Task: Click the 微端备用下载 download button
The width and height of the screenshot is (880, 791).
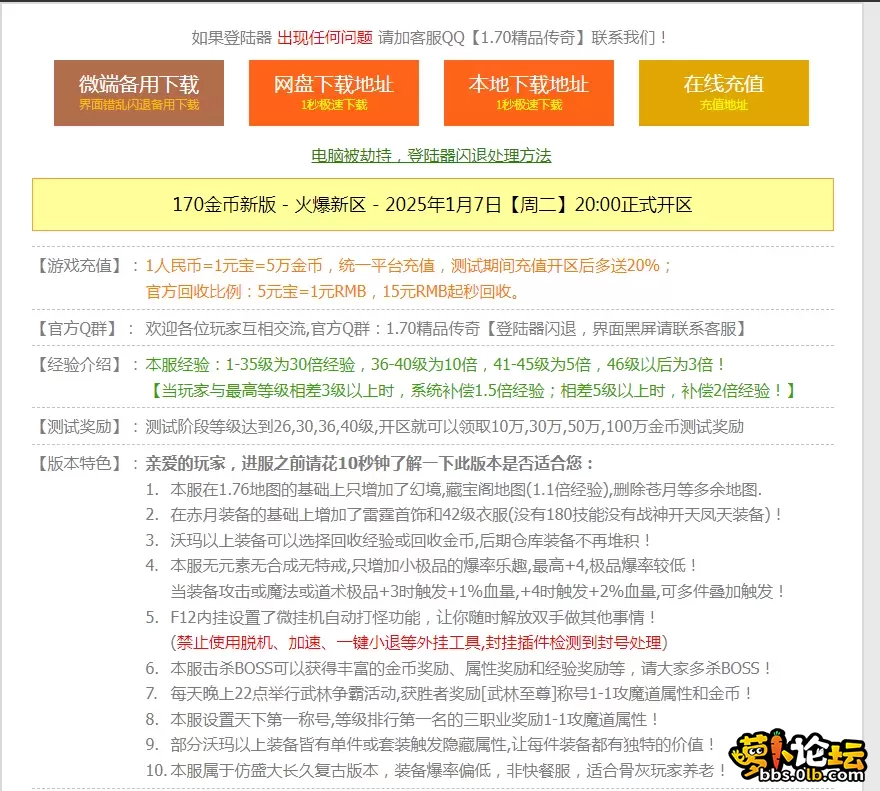Action: (139, 93)
